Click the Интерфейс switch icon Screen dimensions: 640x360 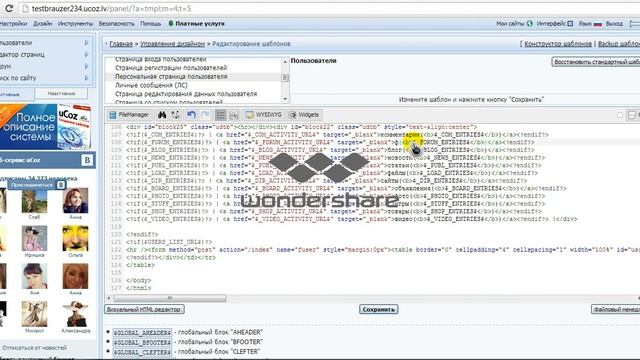pyautogui.click(x=570, y=24)
